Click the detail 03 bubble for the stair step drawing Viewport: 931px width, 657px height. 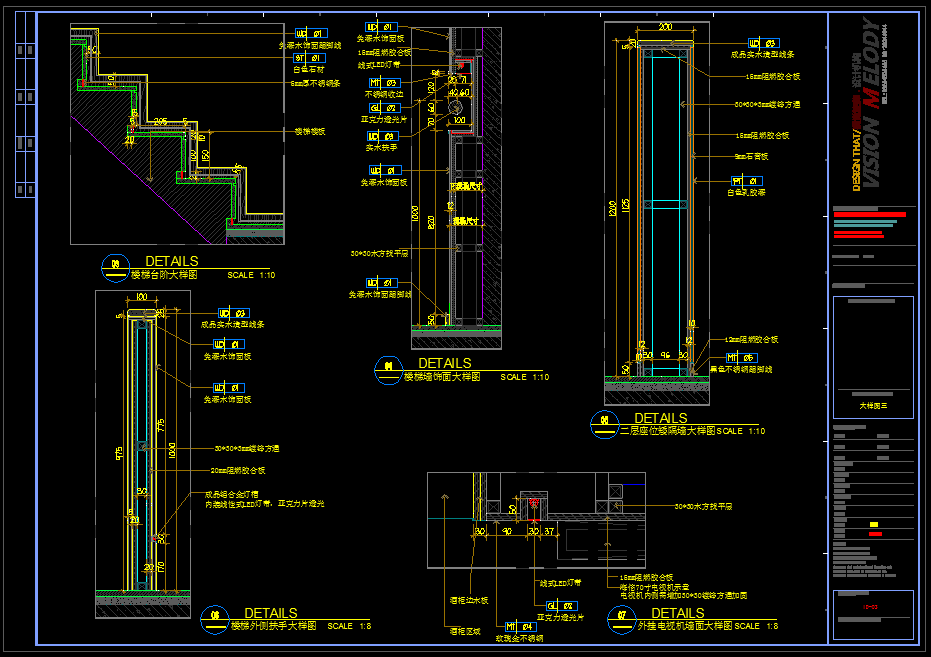pyautogui.click(x=115, y=264)
